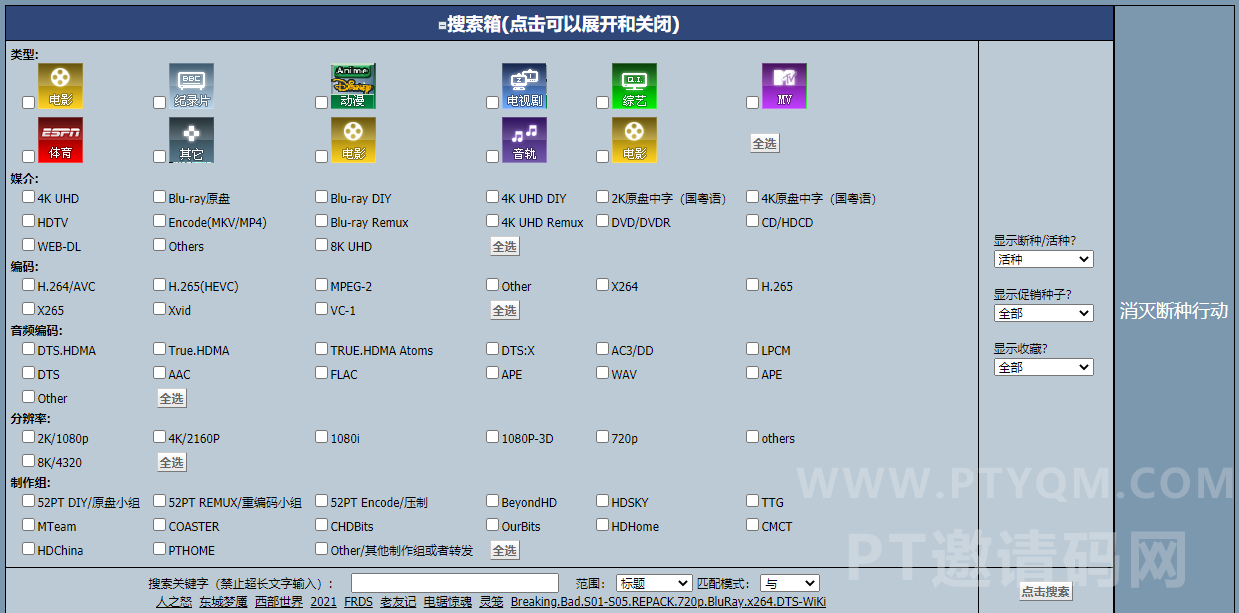
Task: Click the 东城梦魇 keyword link
Action: (223, 602)
